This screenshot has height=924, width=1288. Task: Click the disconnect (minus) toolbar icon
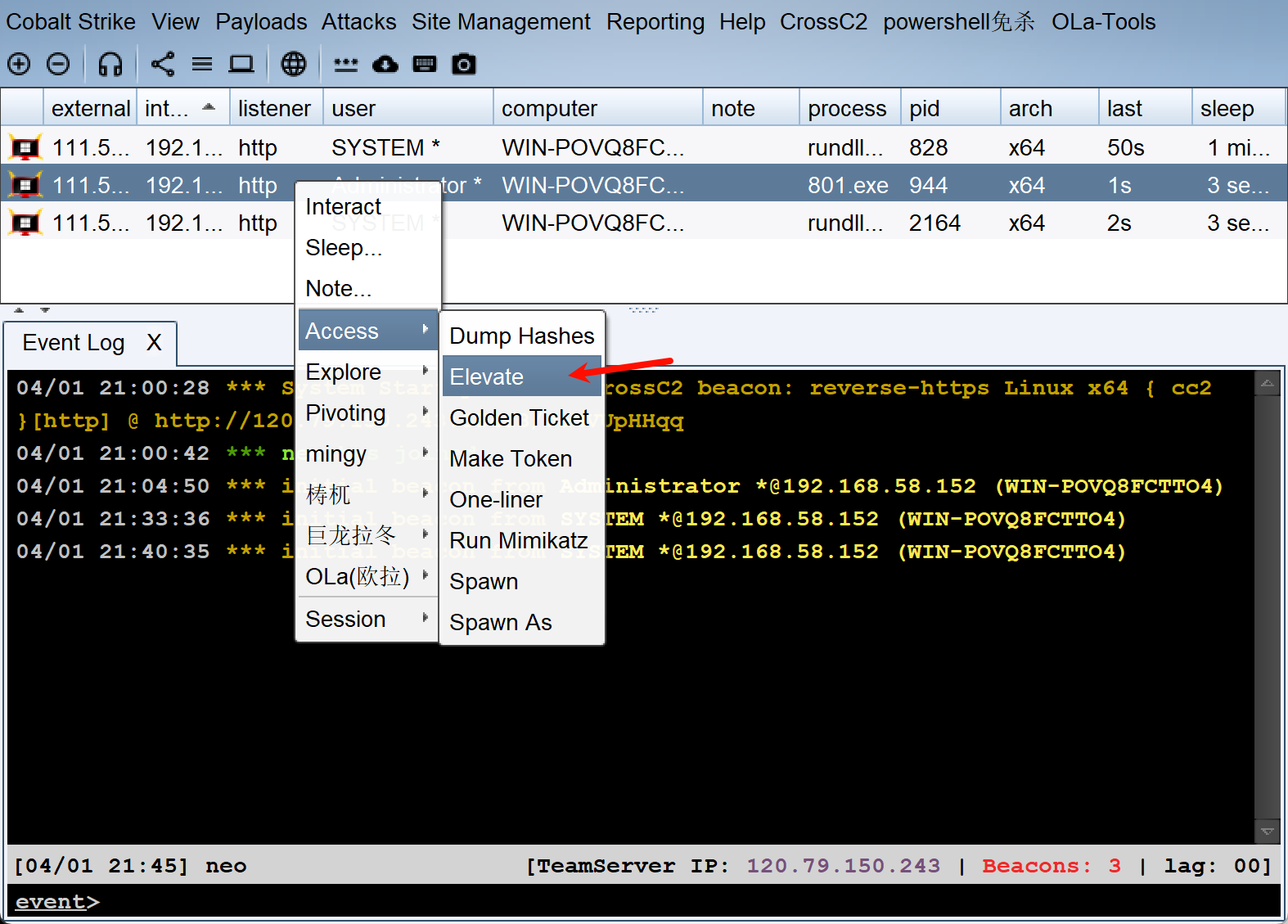58,64
